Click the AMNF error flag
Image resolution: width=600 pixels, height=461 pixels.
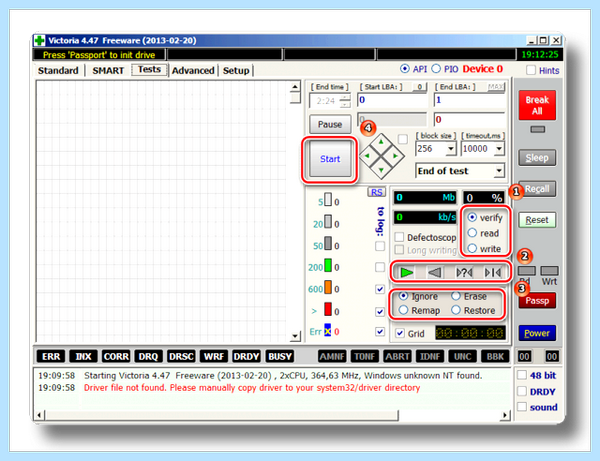click(332, 357)
